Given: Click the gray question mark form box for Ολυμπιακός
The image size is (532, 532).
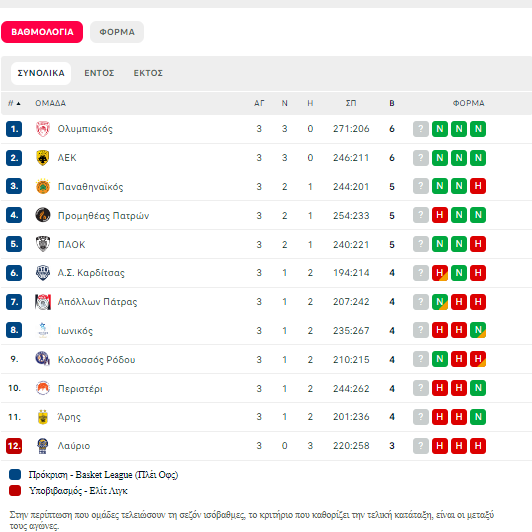Looking at the screenshot, I should click(421, 129).
